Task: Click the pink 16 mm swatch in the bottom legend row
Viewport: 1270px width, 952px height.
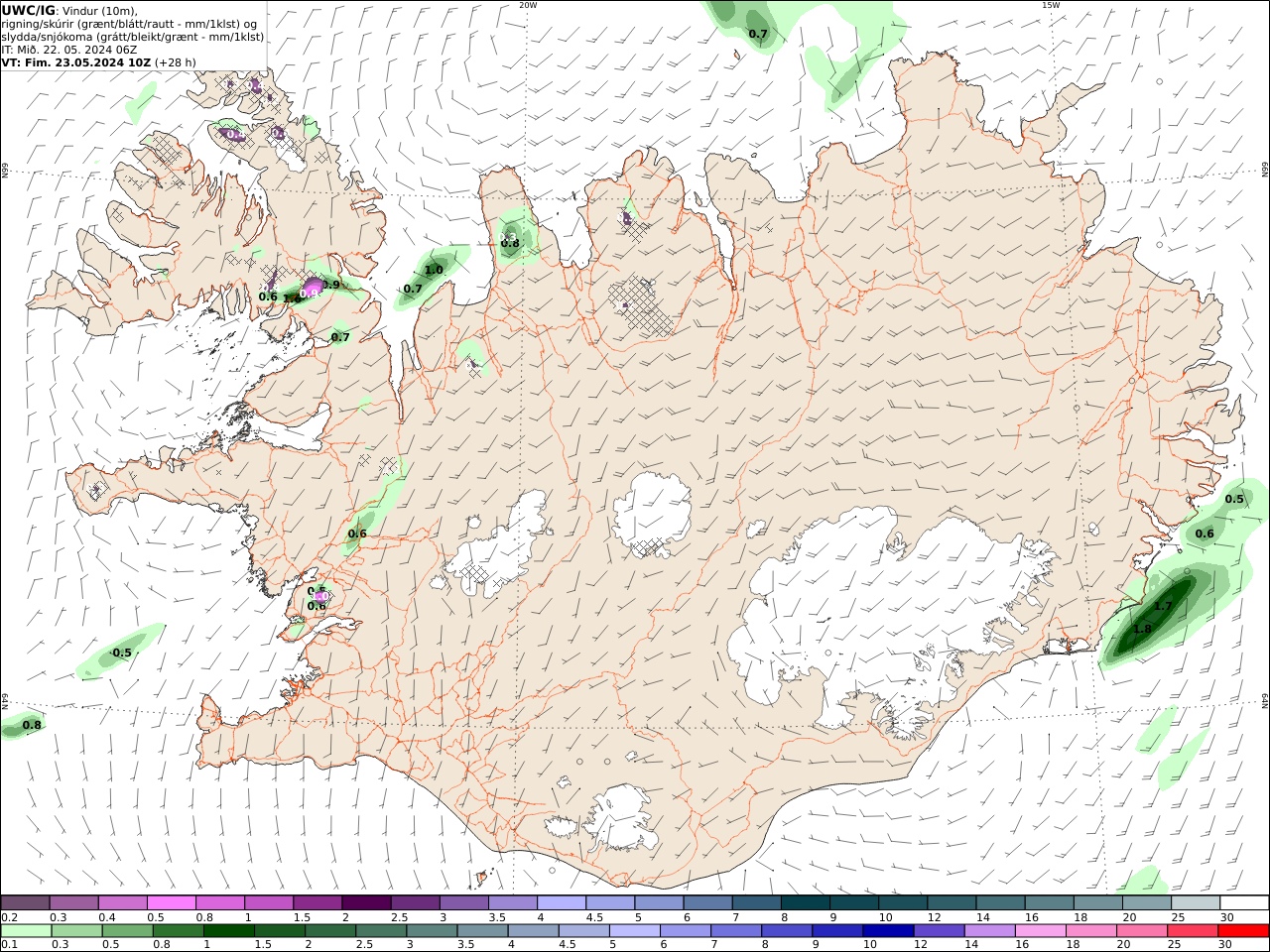Action: pyautogui.click(x=1041, y=931)
